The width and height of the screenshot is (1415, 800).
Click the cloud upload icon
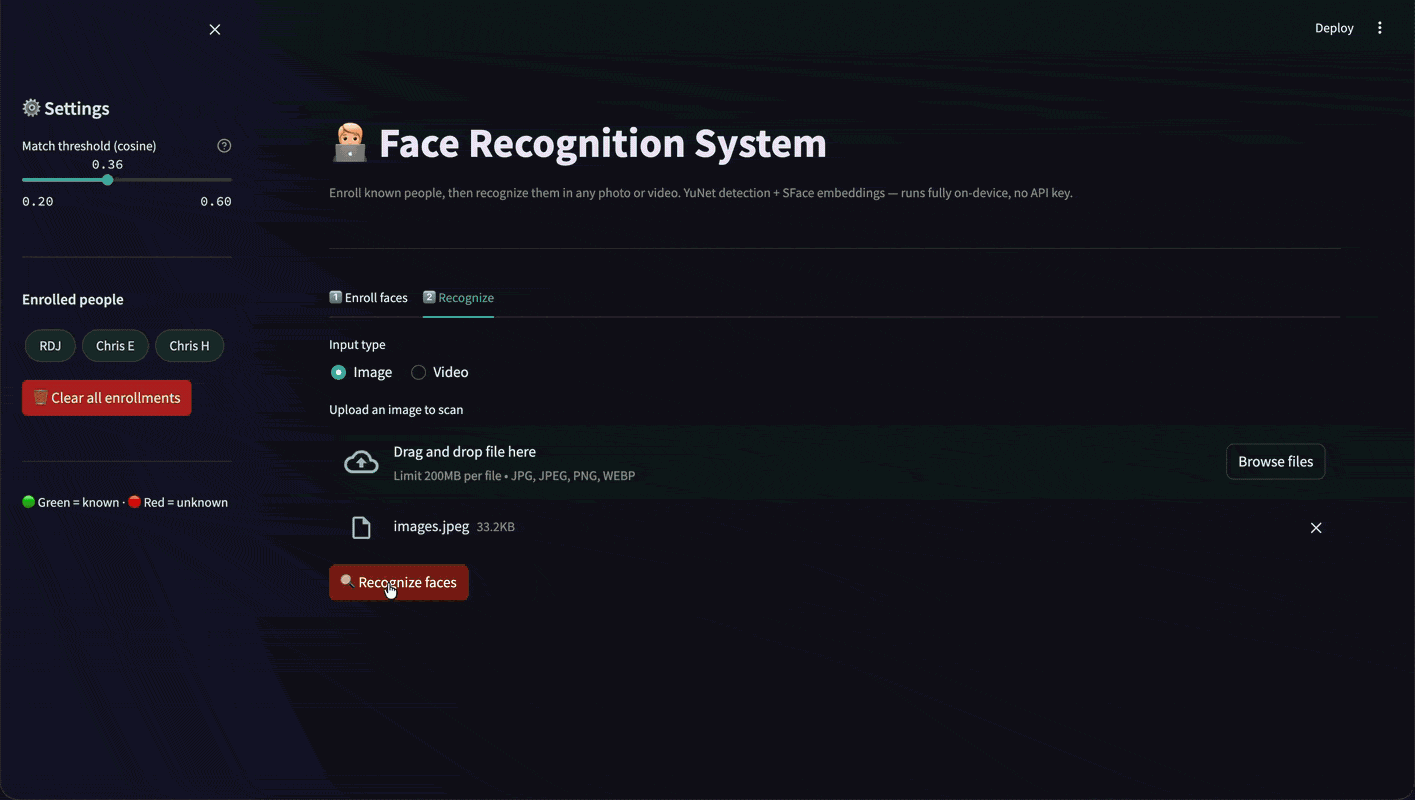361,462
